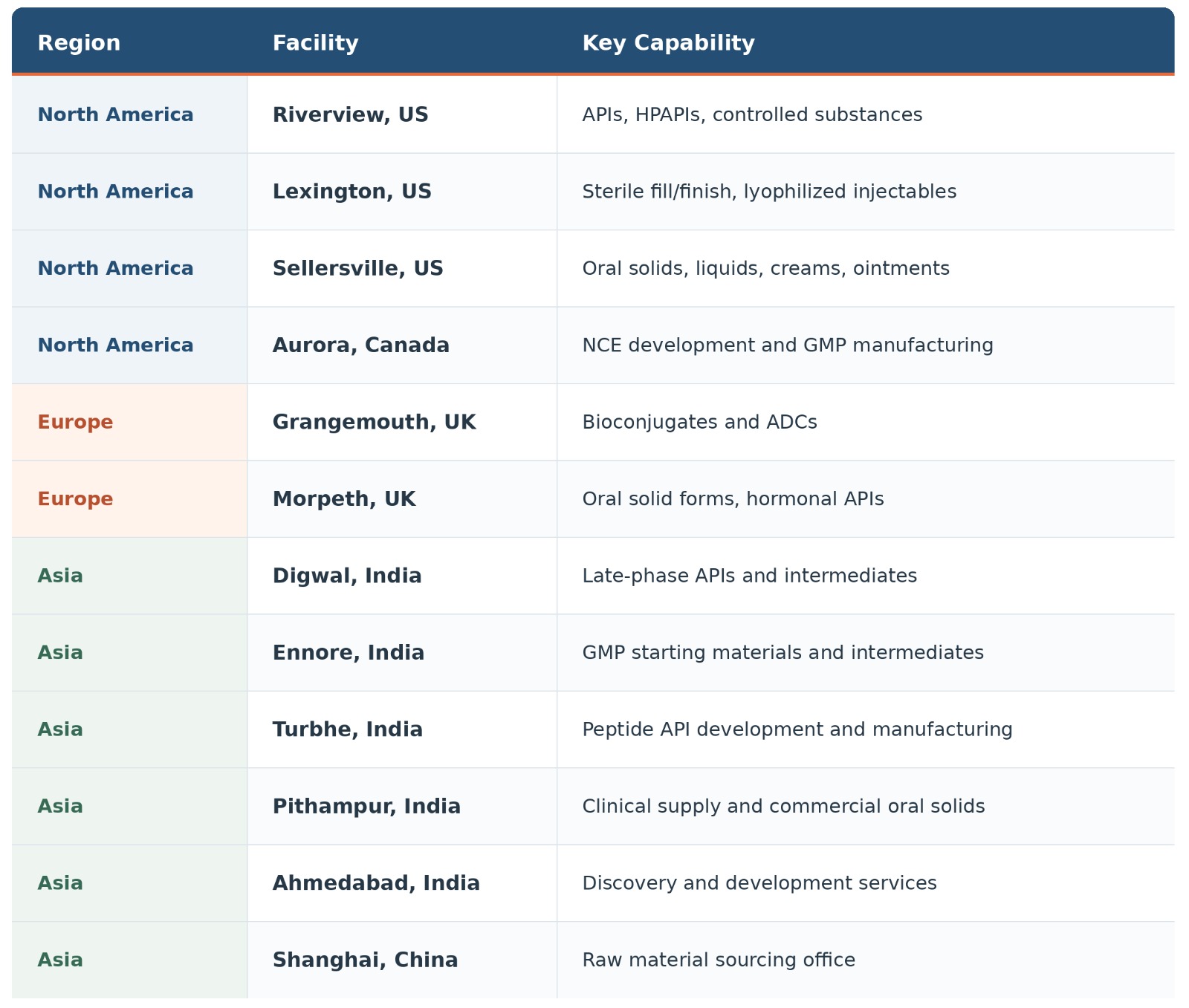
Task: Click 'NCE development and GMP manufacturing' cell
Action: [x=866, y=345]
